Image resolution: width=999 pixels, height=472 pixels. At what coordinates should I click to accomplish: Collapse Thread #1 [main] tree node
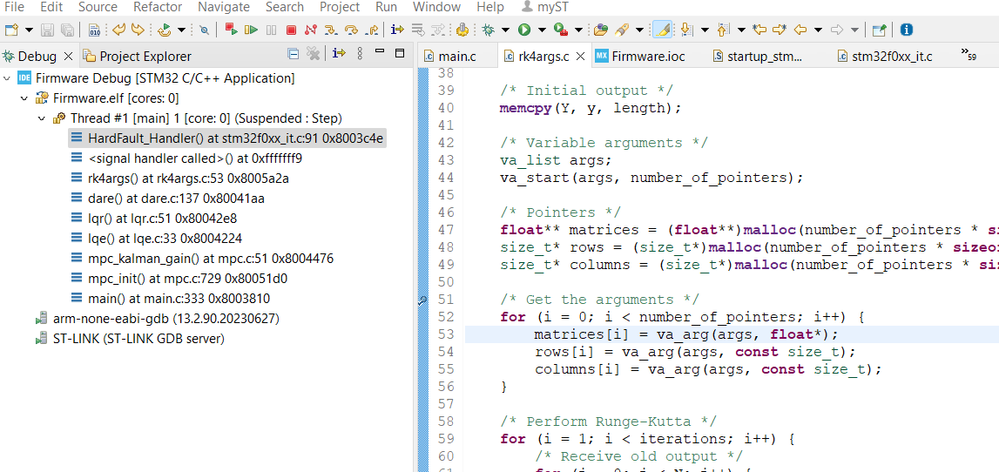coord(41,118)
